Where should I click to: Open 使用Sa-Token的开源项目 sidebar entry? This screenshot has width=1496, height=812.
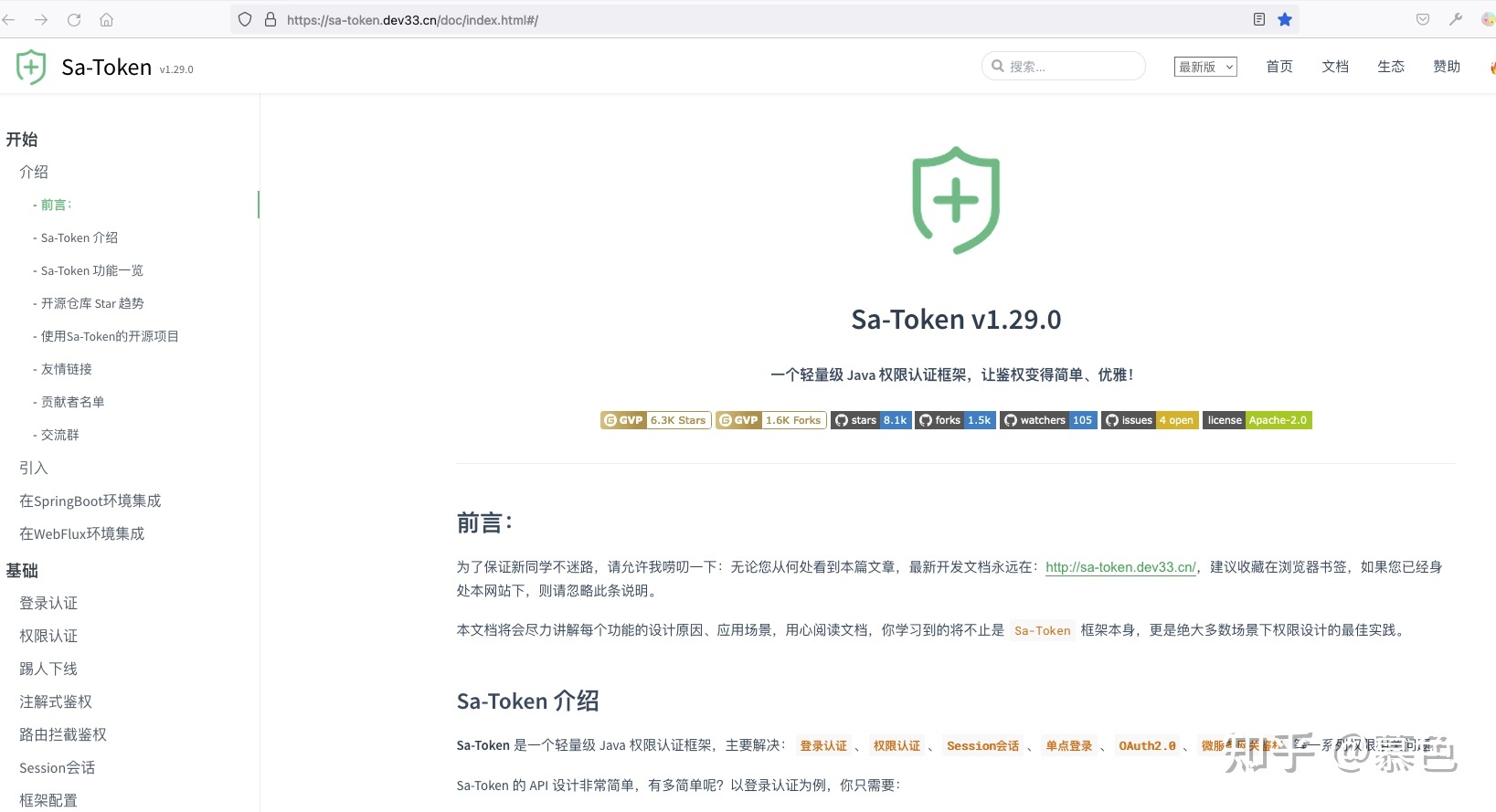[110, 336]
